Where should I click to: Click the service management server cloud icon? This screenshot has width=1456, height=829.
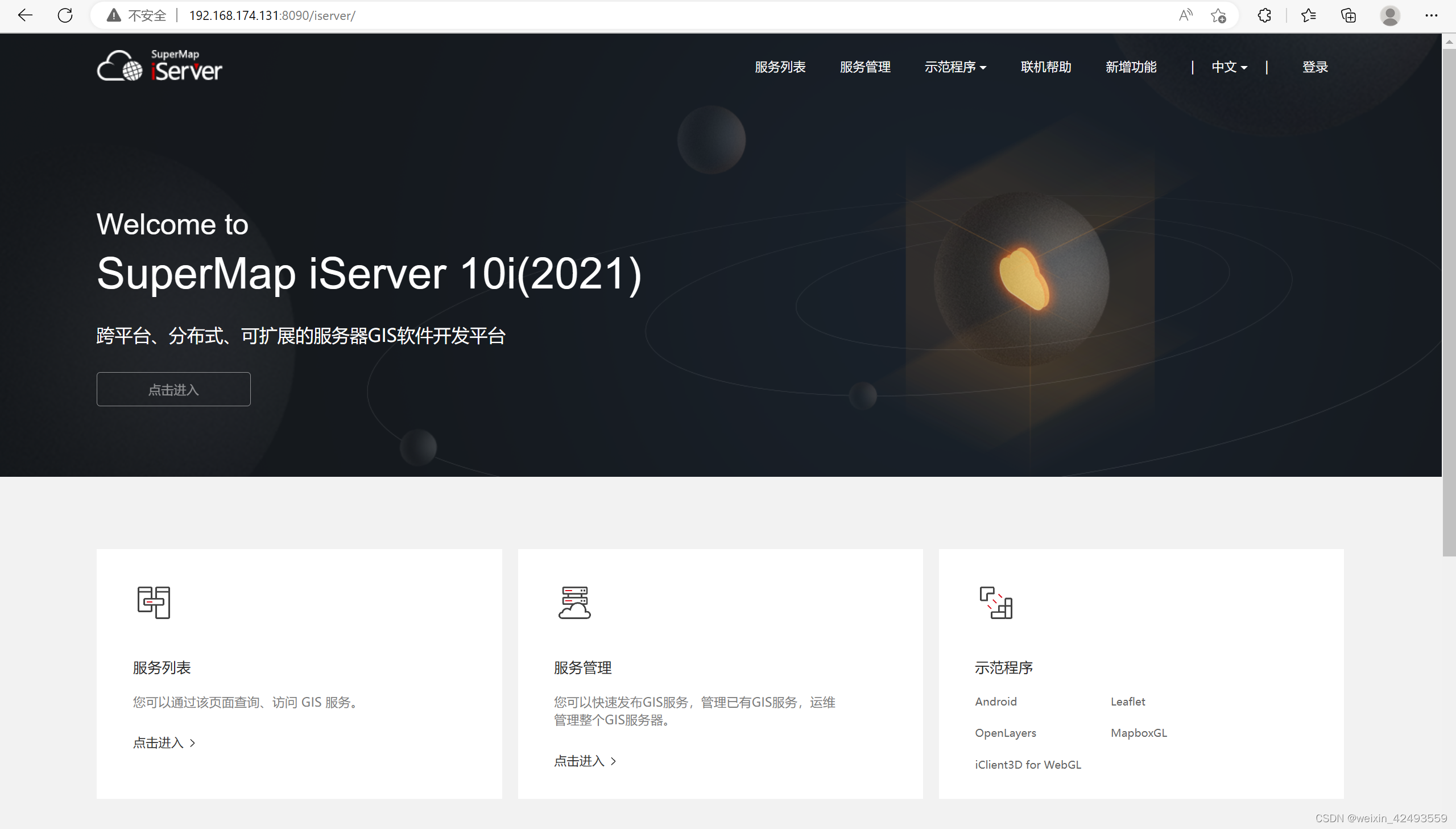pos(574,603)
